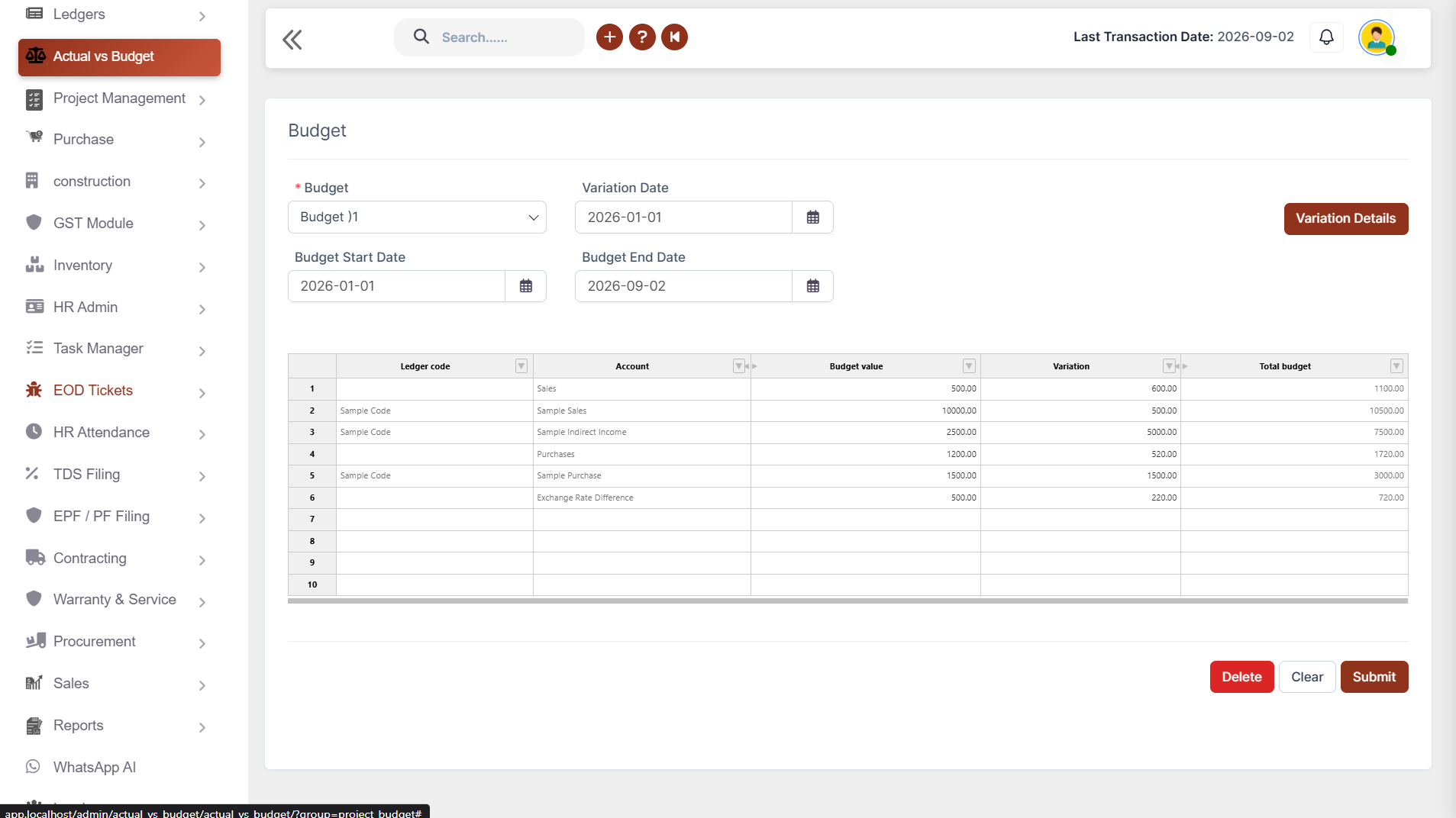
Task: Open Budget End Date calendar picker
Action: pyautogui.click(x=813, y=286)
